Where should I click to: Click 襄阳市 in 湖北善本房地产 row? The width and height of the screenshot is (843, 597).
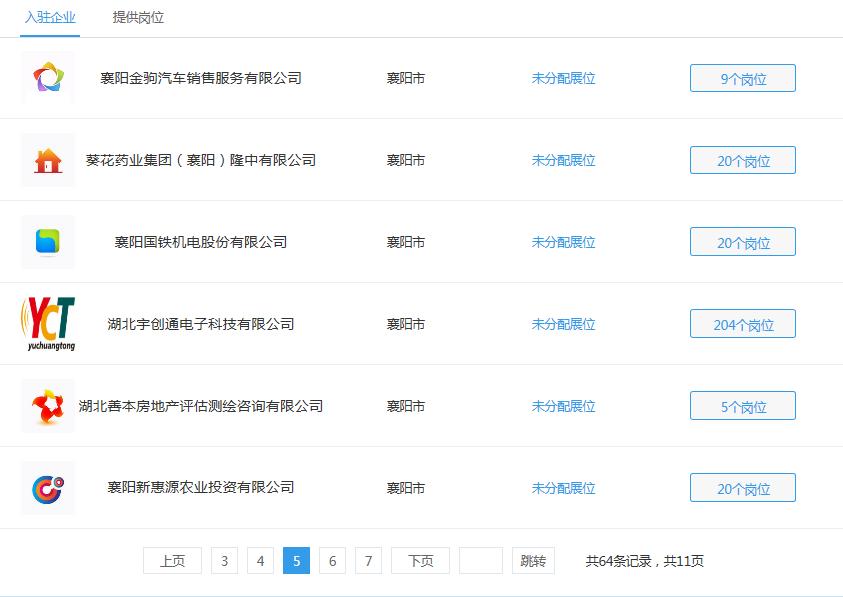click(406, 406)
